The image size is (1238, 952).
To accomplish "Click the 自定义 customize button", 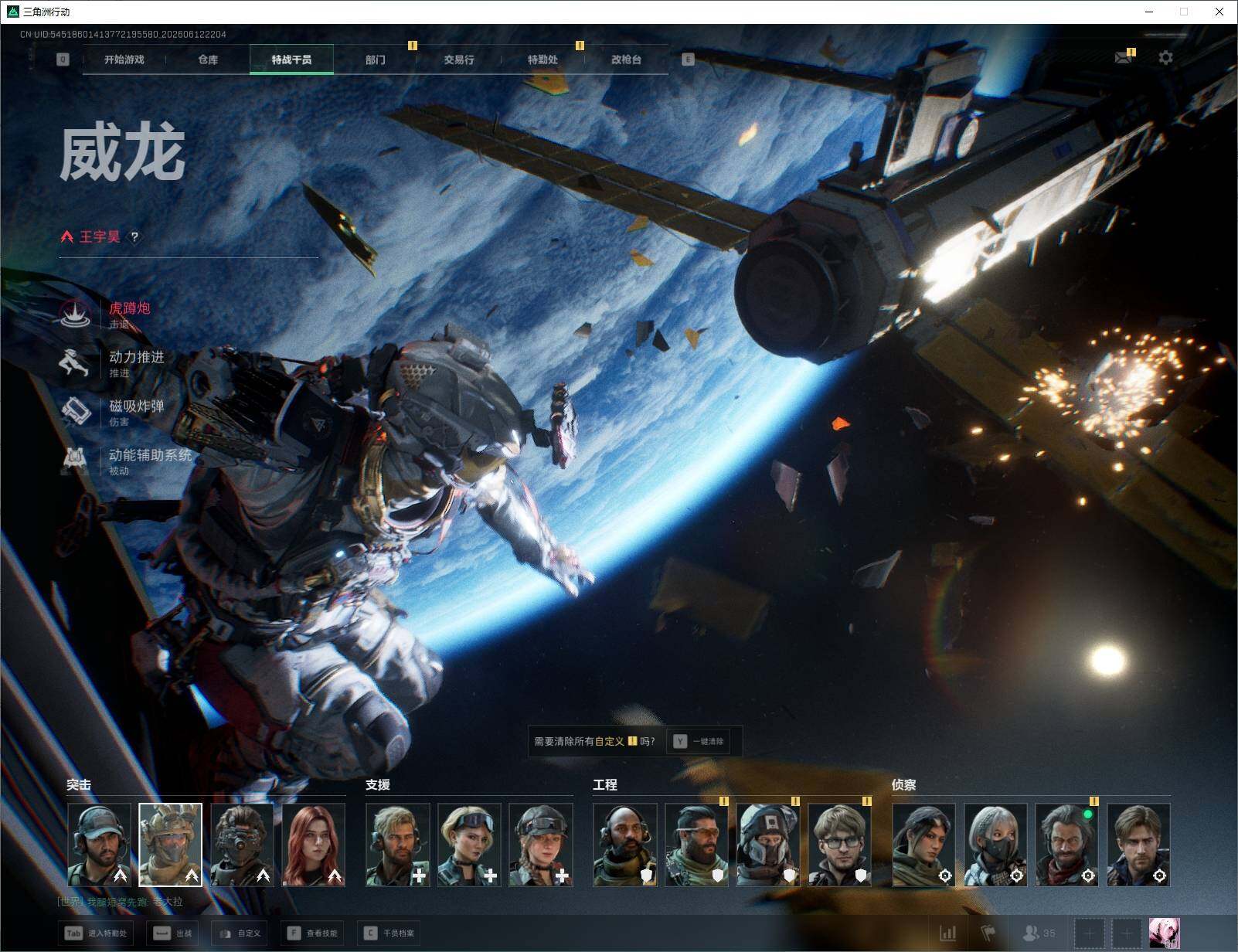I will point(240,933).
